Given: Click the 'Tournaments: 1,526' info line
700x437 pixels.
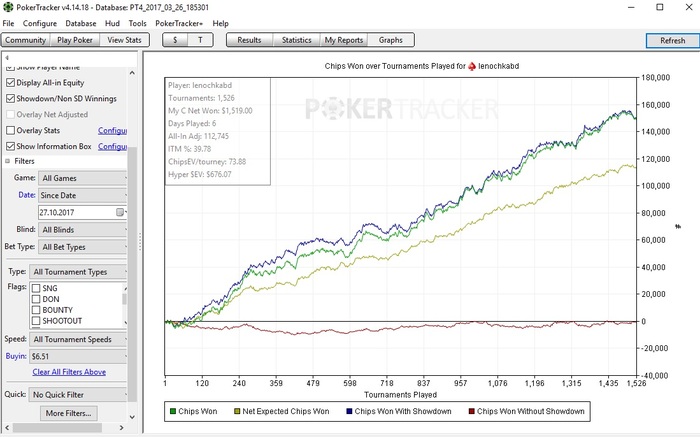Looking at the screenshot, I should [201, 98].
